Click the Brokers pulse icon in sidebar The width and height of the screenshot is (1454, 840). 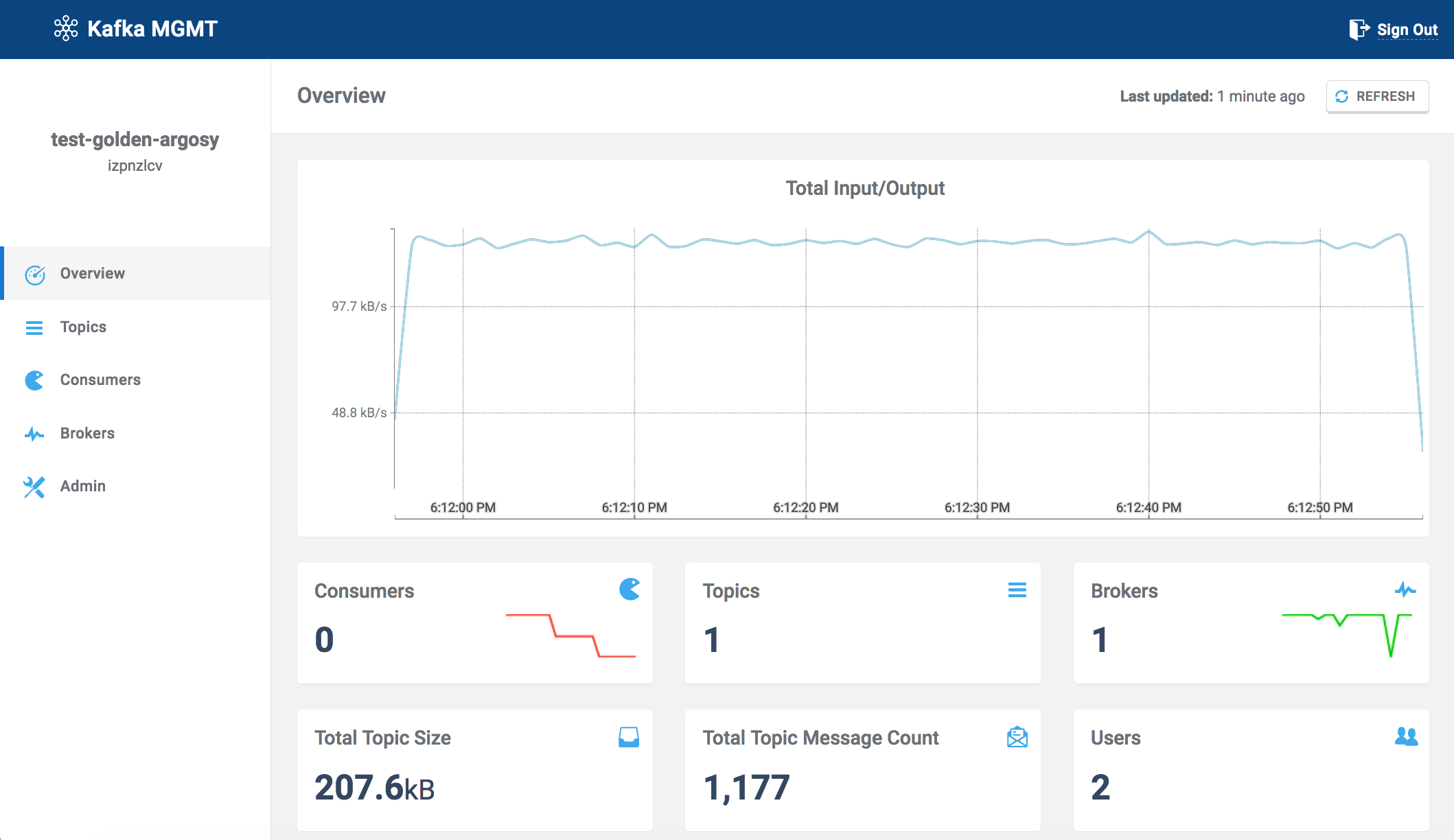pos(34,434)
